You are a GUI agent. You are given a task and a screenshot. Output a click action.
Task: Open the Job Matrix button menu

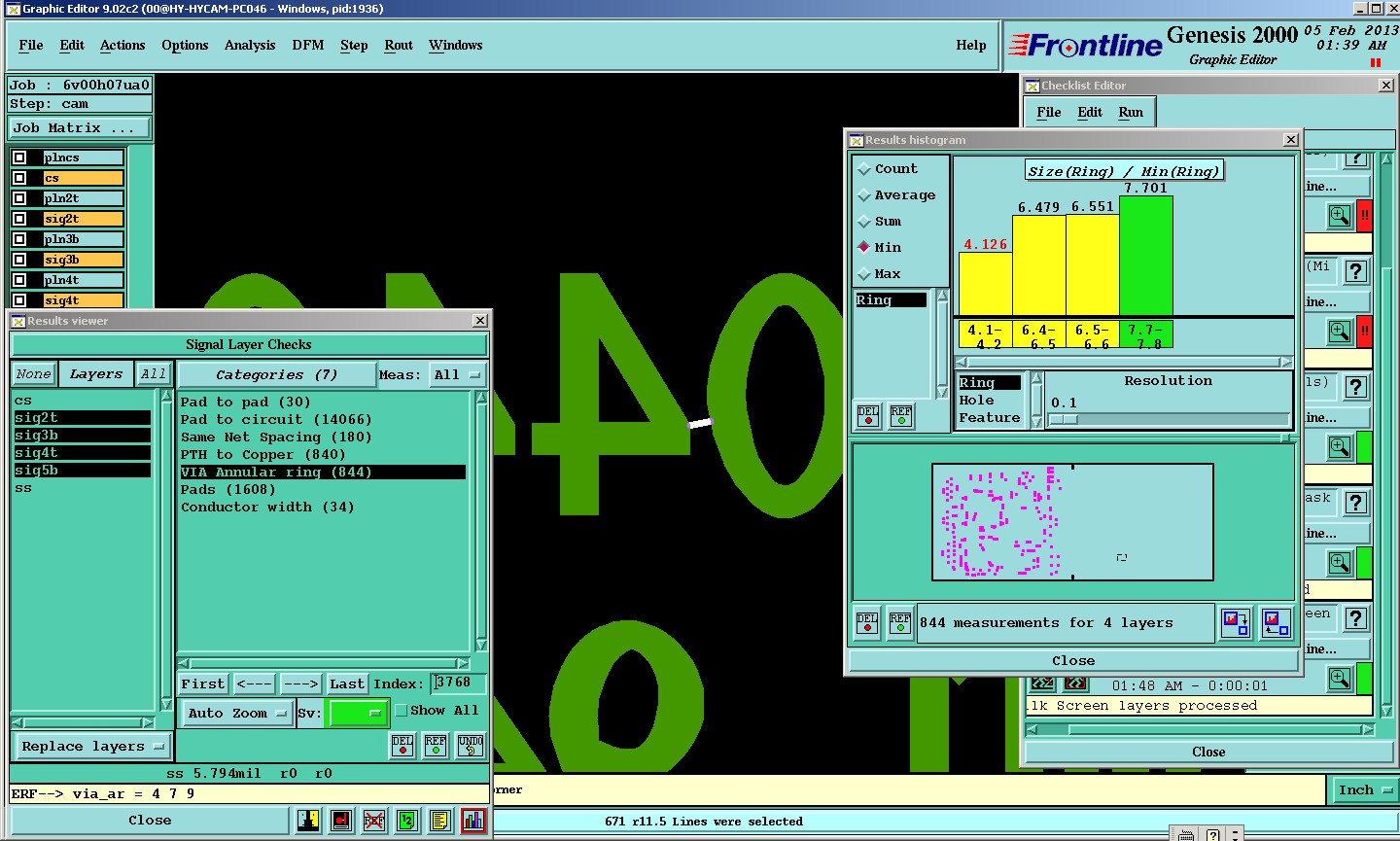tap(80, 128)
